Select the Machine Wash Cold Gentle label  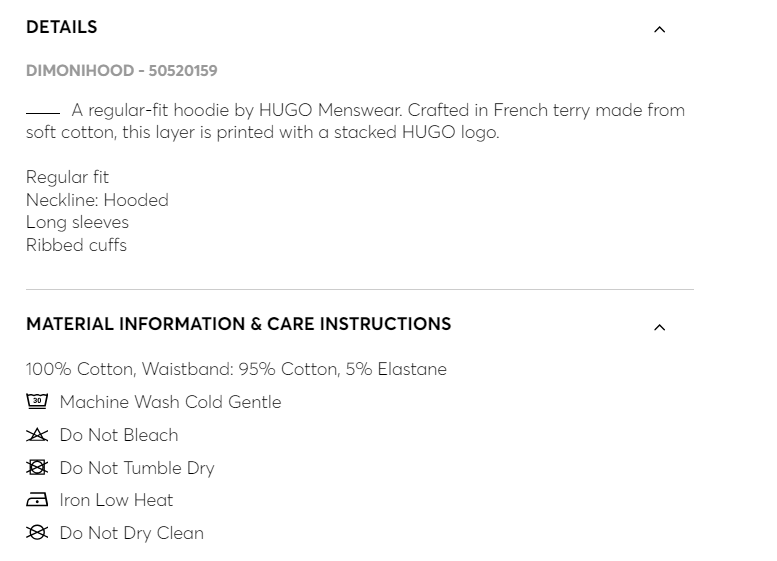170,402
